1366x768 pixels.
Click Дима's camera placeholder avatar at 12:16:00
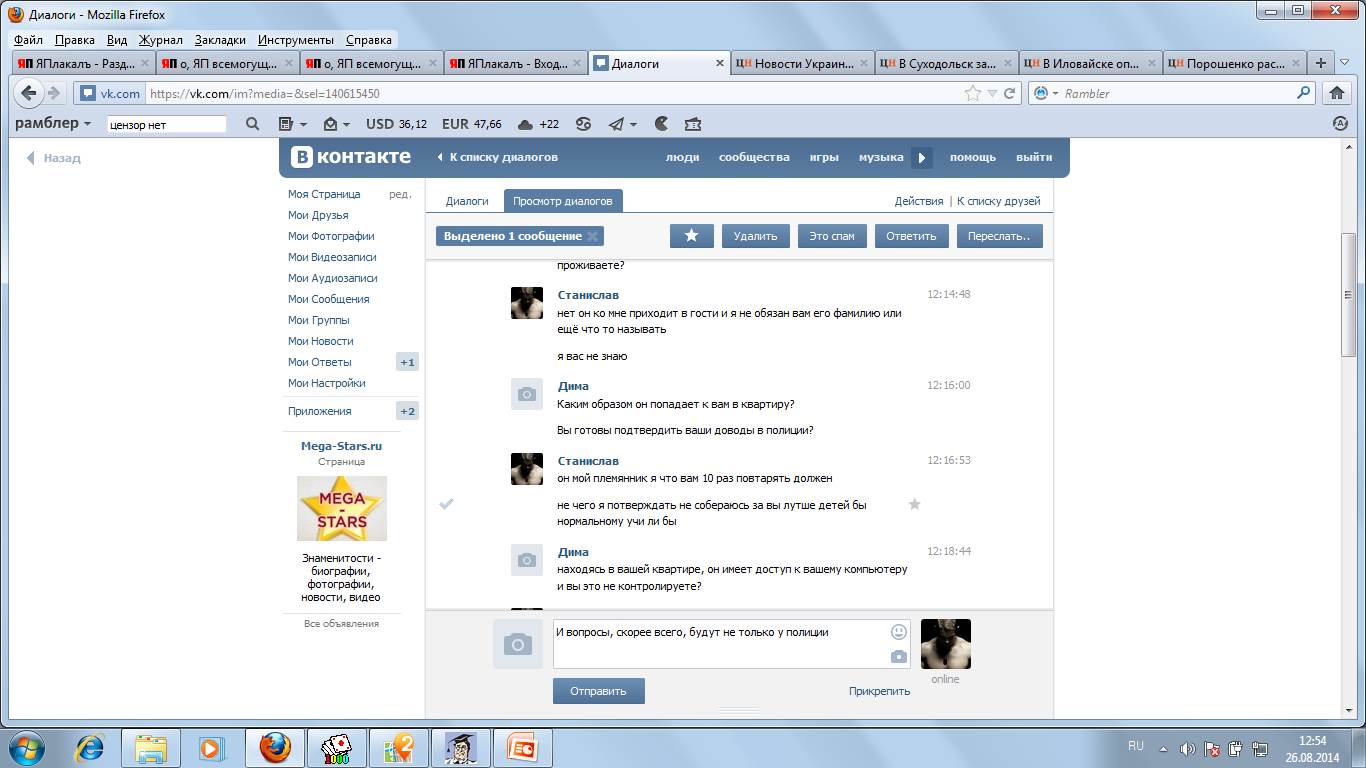pos(527,394)
